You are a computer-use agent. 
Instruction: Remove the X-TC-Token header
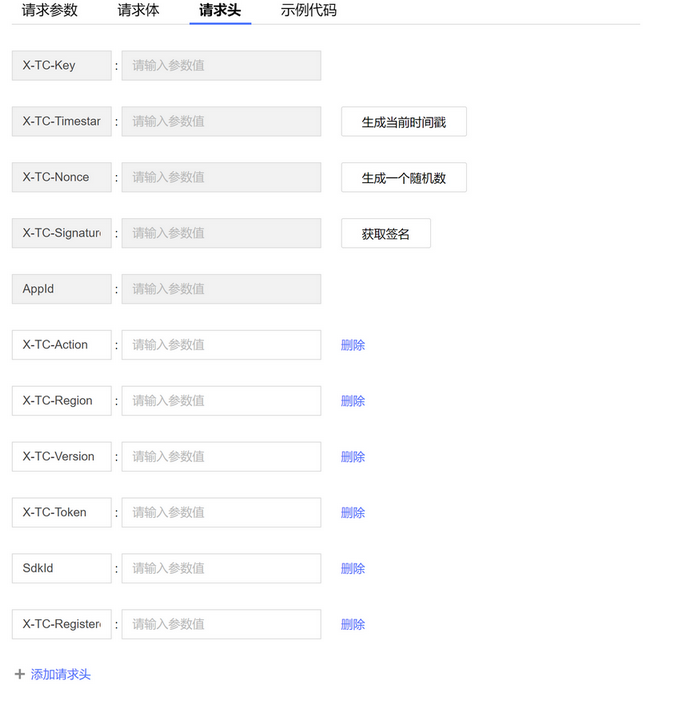[353, 512]
